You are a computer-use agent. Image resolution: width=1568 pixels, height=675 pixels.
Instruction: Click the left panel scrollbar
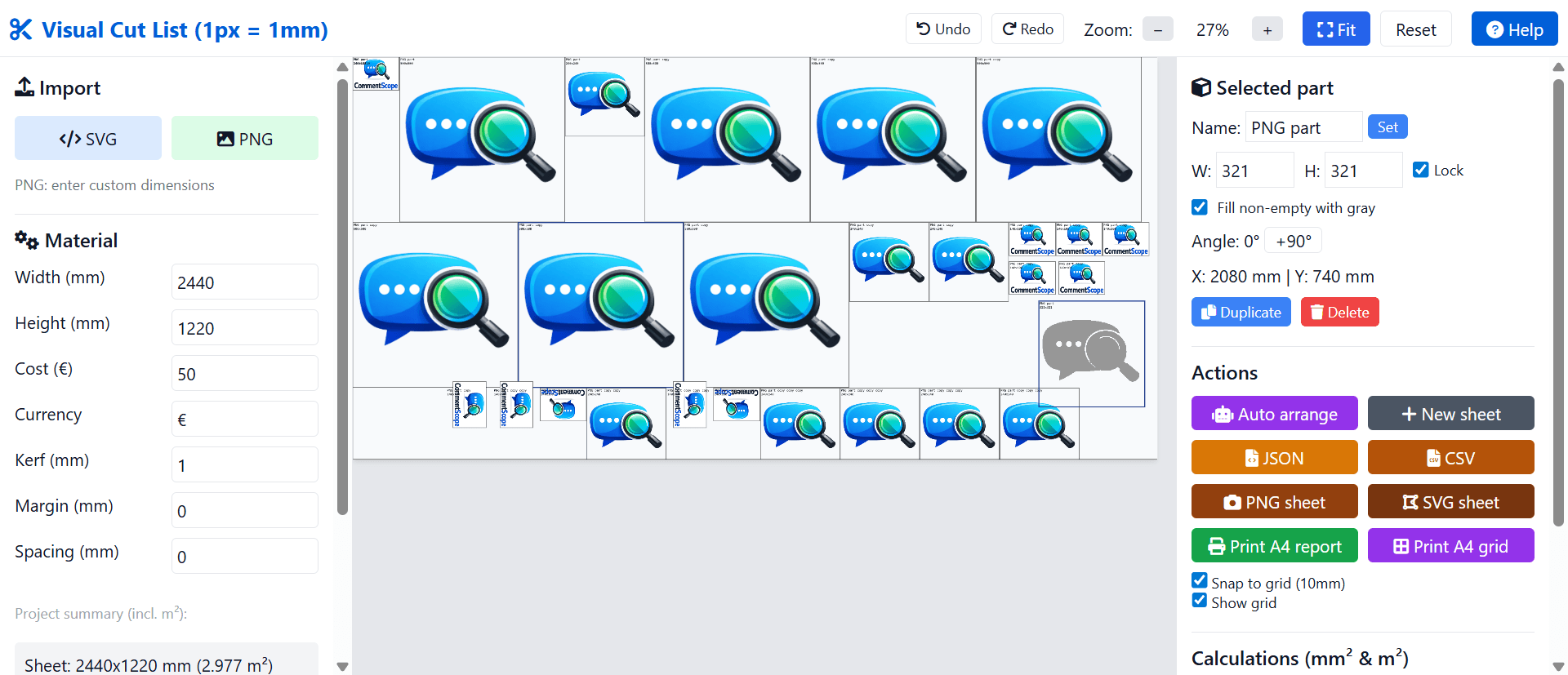tap(342, 298)
